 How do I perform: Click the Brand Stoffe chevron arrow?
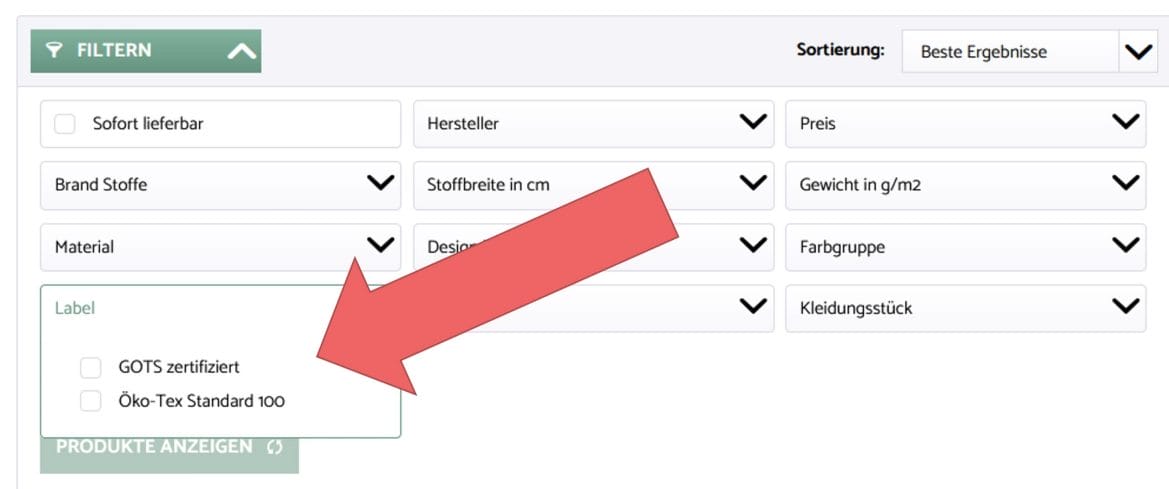(379, 184)
